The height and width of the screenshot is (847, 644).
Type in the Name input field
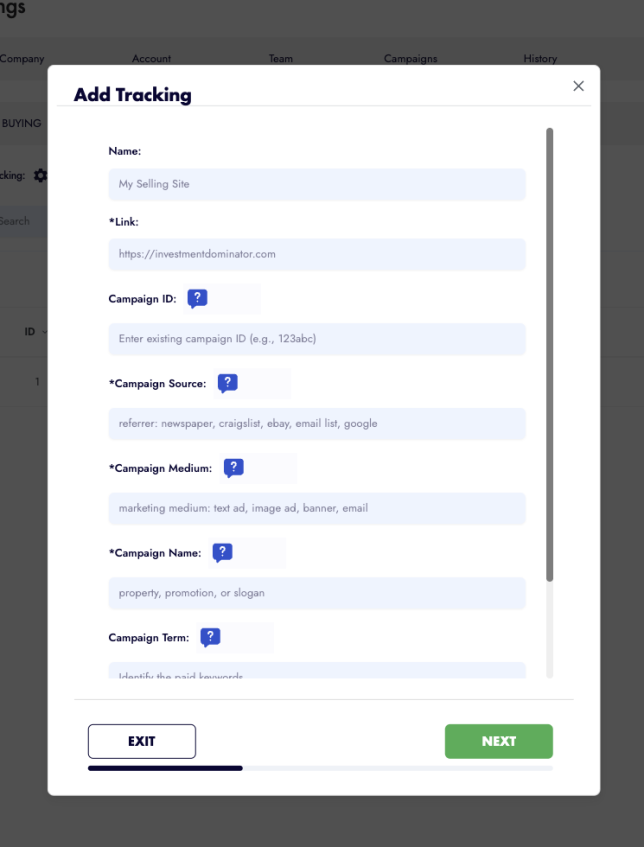coord(316,184)
